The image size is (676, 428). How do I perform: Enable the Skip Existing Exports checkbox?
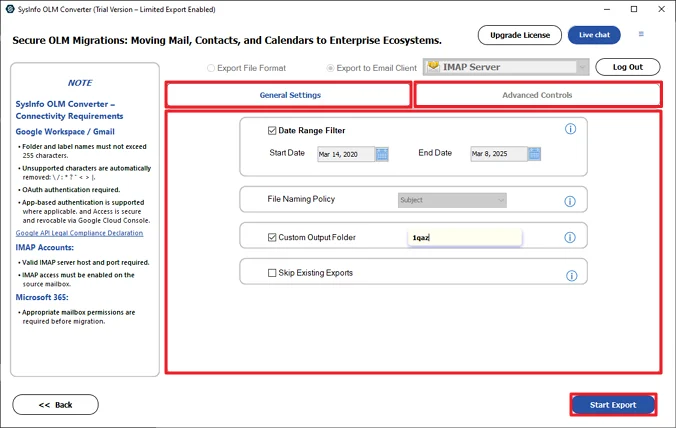272,273
